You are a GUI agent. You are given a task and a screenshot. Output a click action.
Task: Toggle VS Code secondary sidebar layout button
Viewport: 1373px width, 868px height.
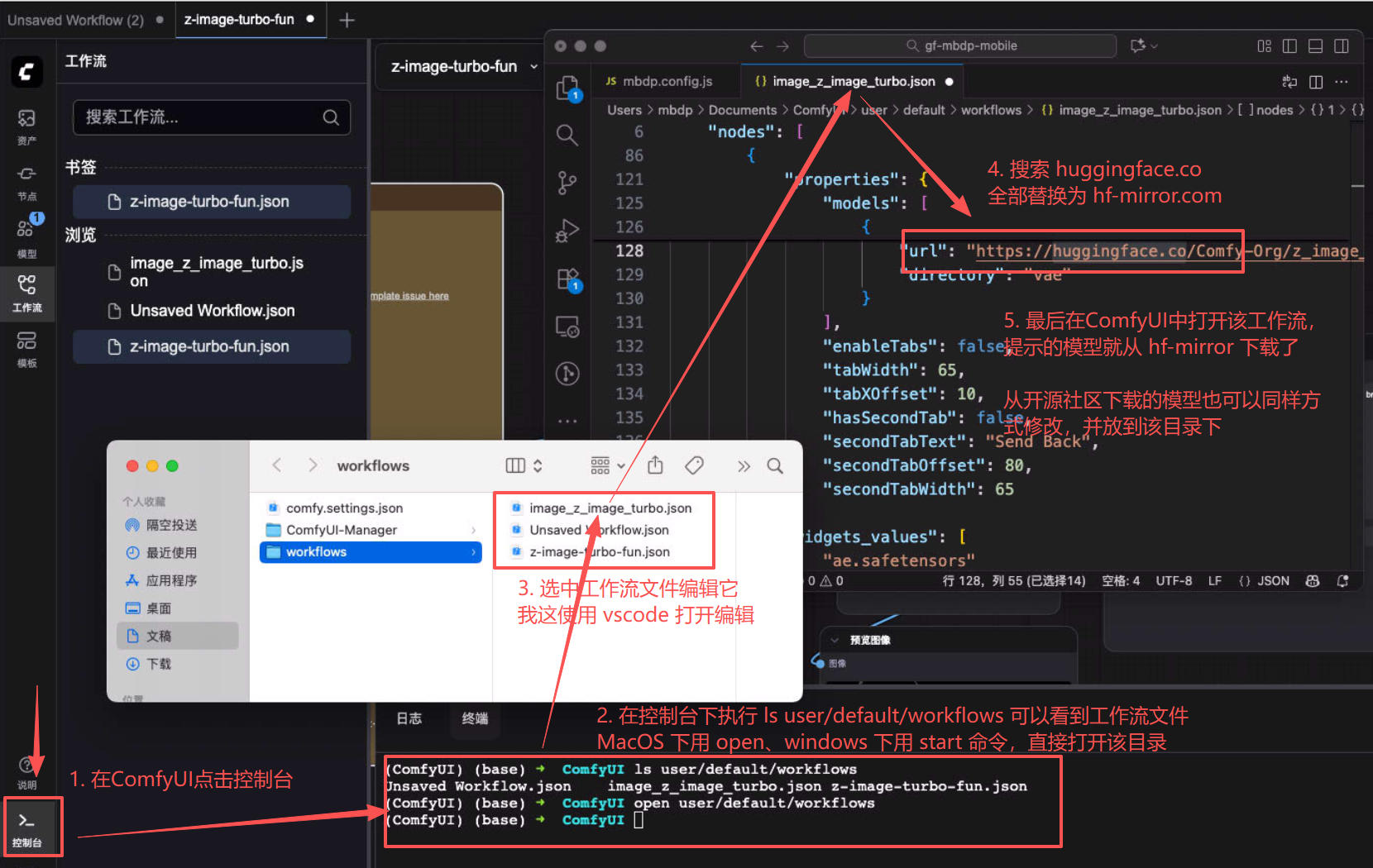click(1342, 46)
